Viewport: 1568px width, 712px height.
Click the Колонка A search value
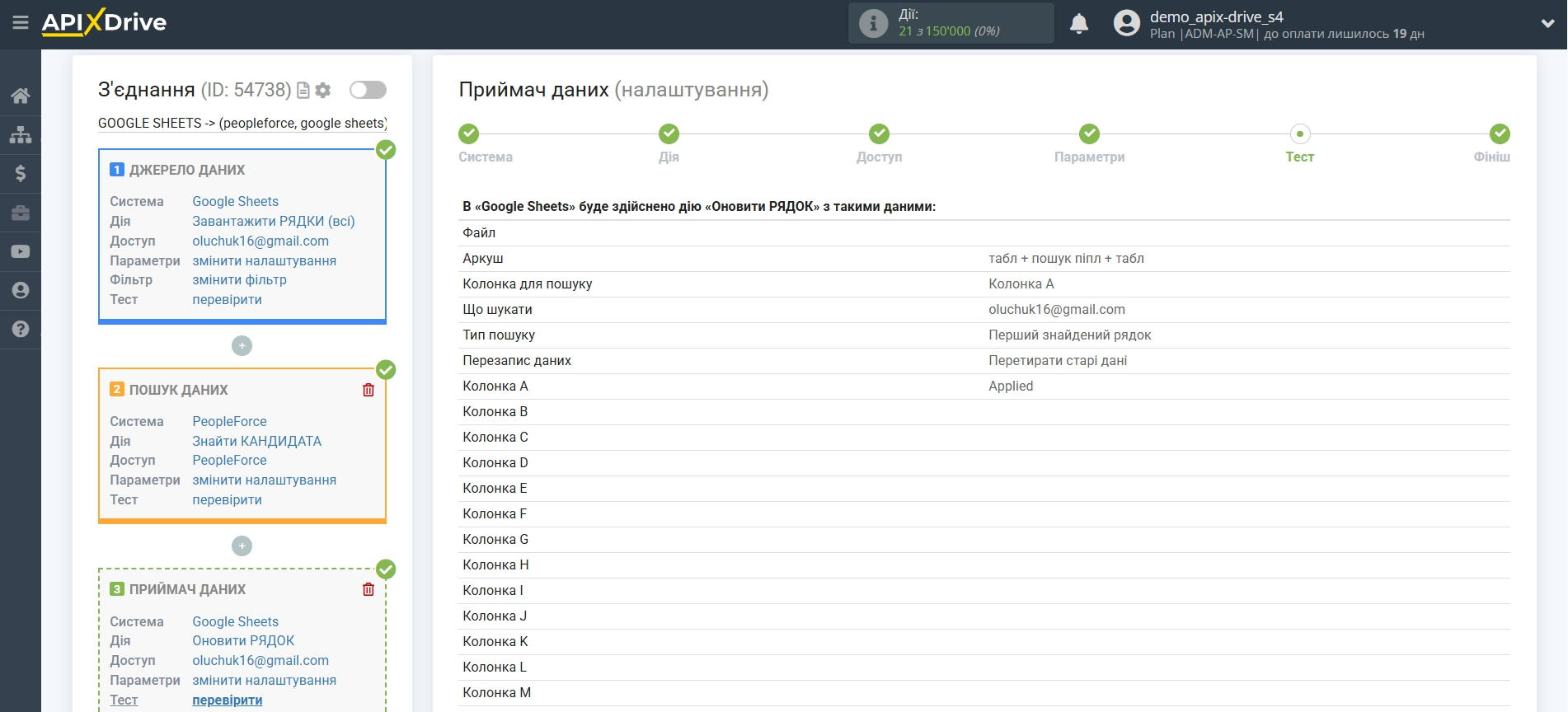1021,283
